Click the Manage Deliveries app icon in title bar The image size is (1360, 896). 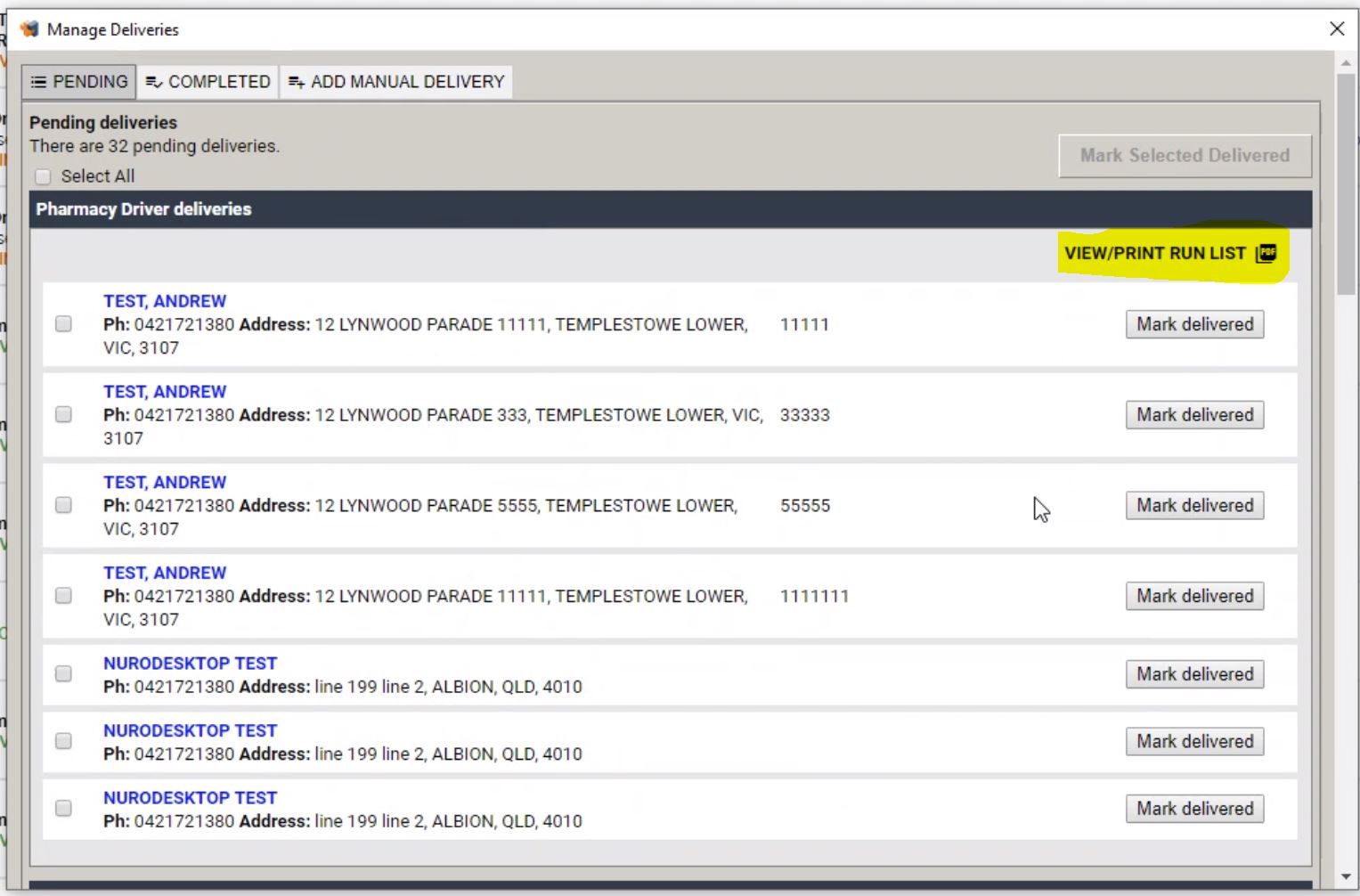[29, 29]
